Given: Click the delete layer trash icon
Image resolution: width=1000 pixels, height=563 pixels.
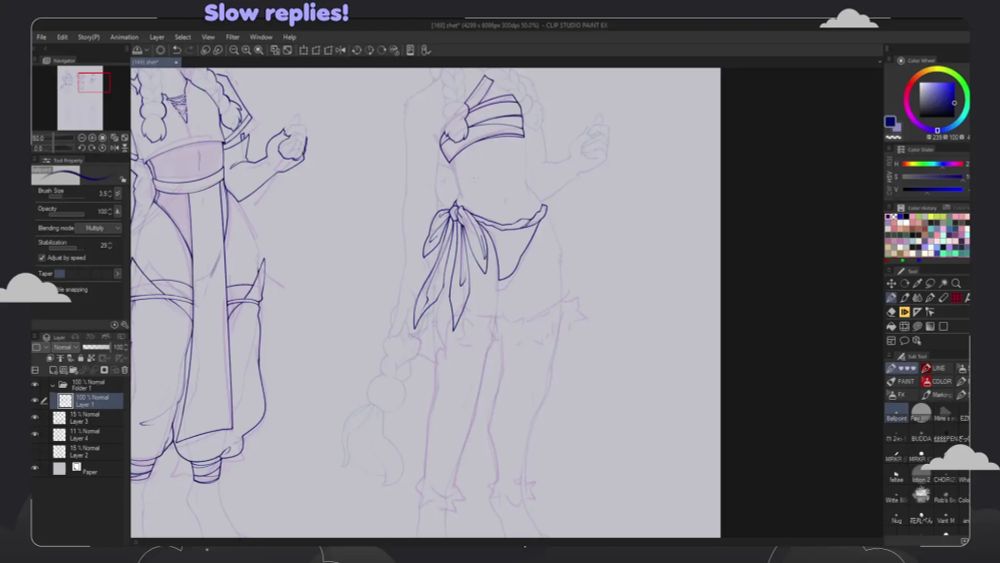Looking at the screenshot, I should 124,370.
